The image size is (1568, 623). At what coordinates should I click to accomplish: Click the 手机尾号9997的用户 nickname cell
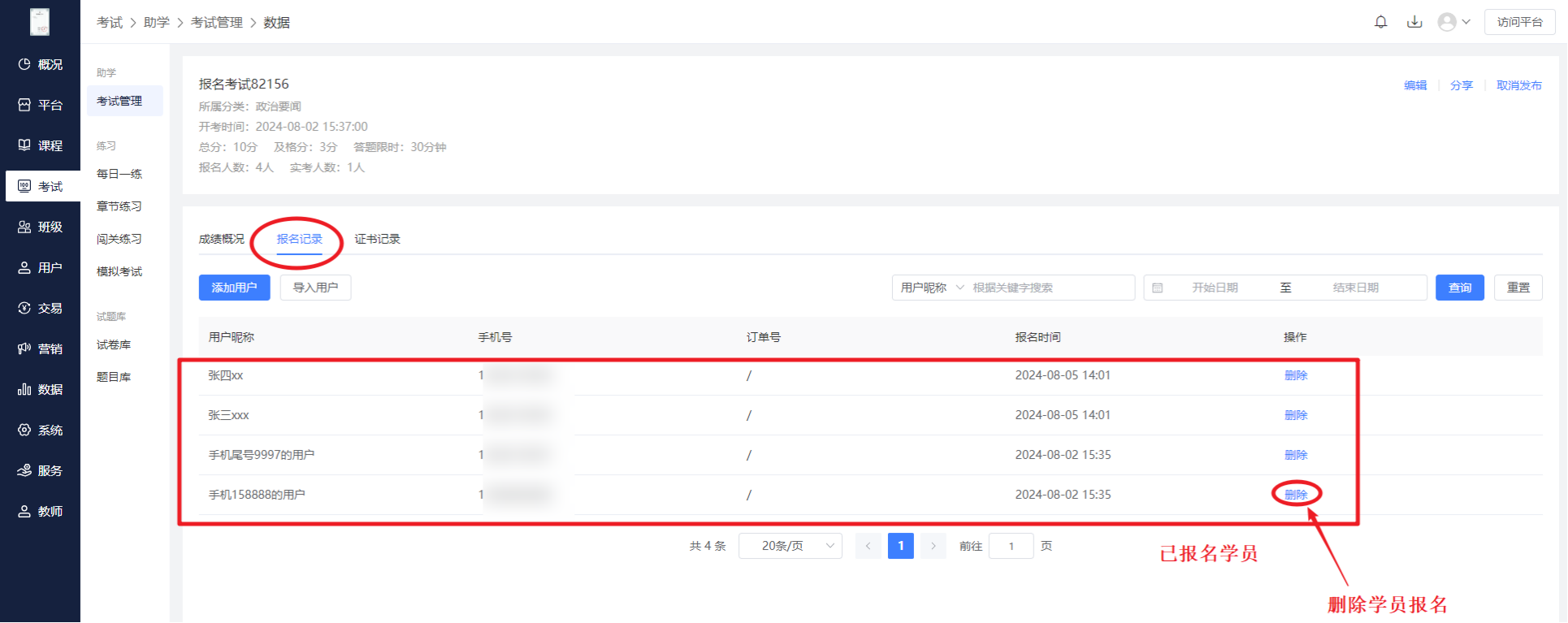(x=262, y=455)
